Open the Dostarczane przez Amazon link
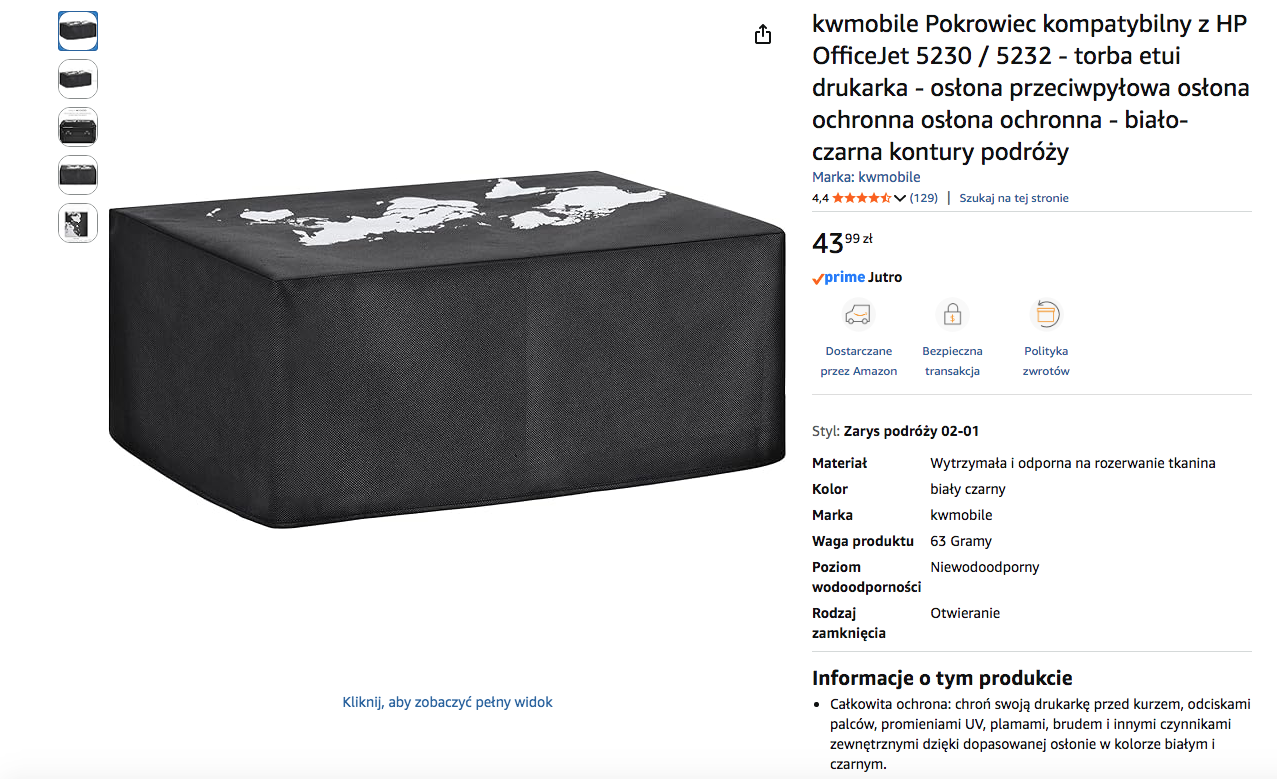This screenshot has height=779, width=1277. pyautogui.click(x=859, y=361)
